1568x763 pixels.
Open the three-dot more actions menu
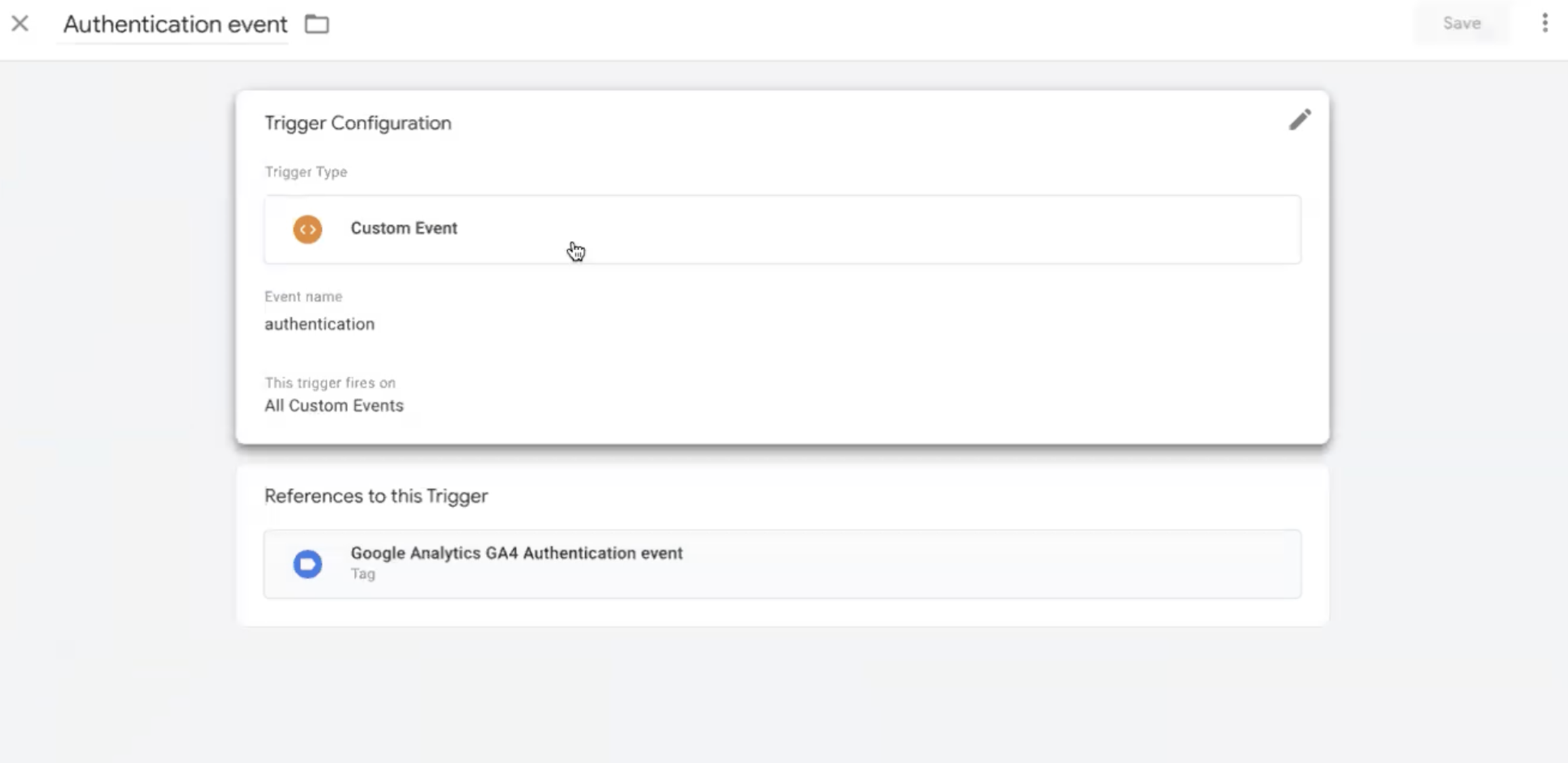coord(1544,23)
